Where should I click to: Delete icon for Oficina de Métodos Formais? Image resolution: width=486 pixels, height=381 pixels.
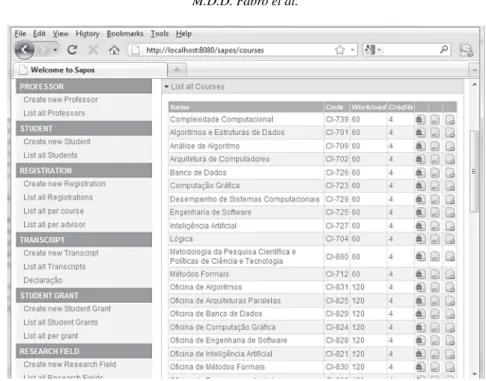point(450,367)
